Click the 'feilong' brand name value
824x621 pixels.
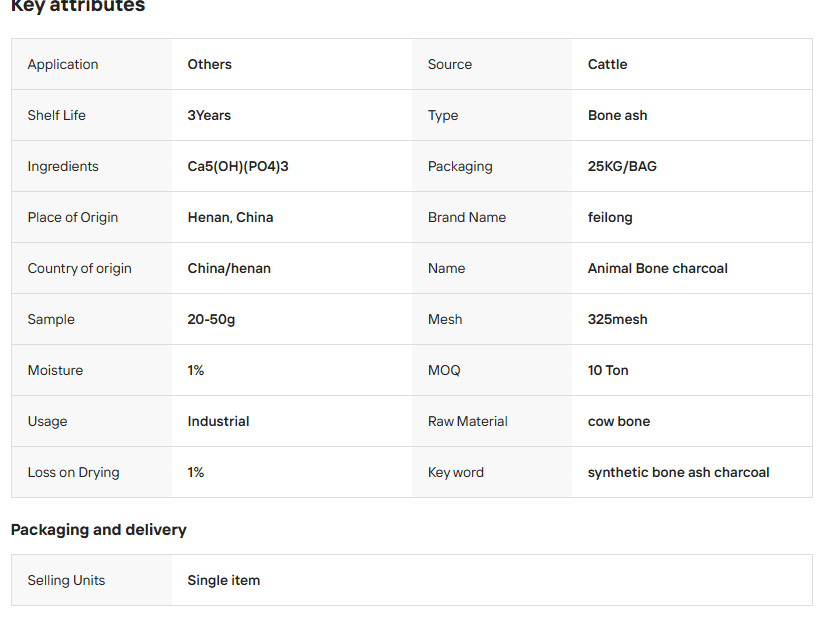pyautogui.click(x=610, y=217)
